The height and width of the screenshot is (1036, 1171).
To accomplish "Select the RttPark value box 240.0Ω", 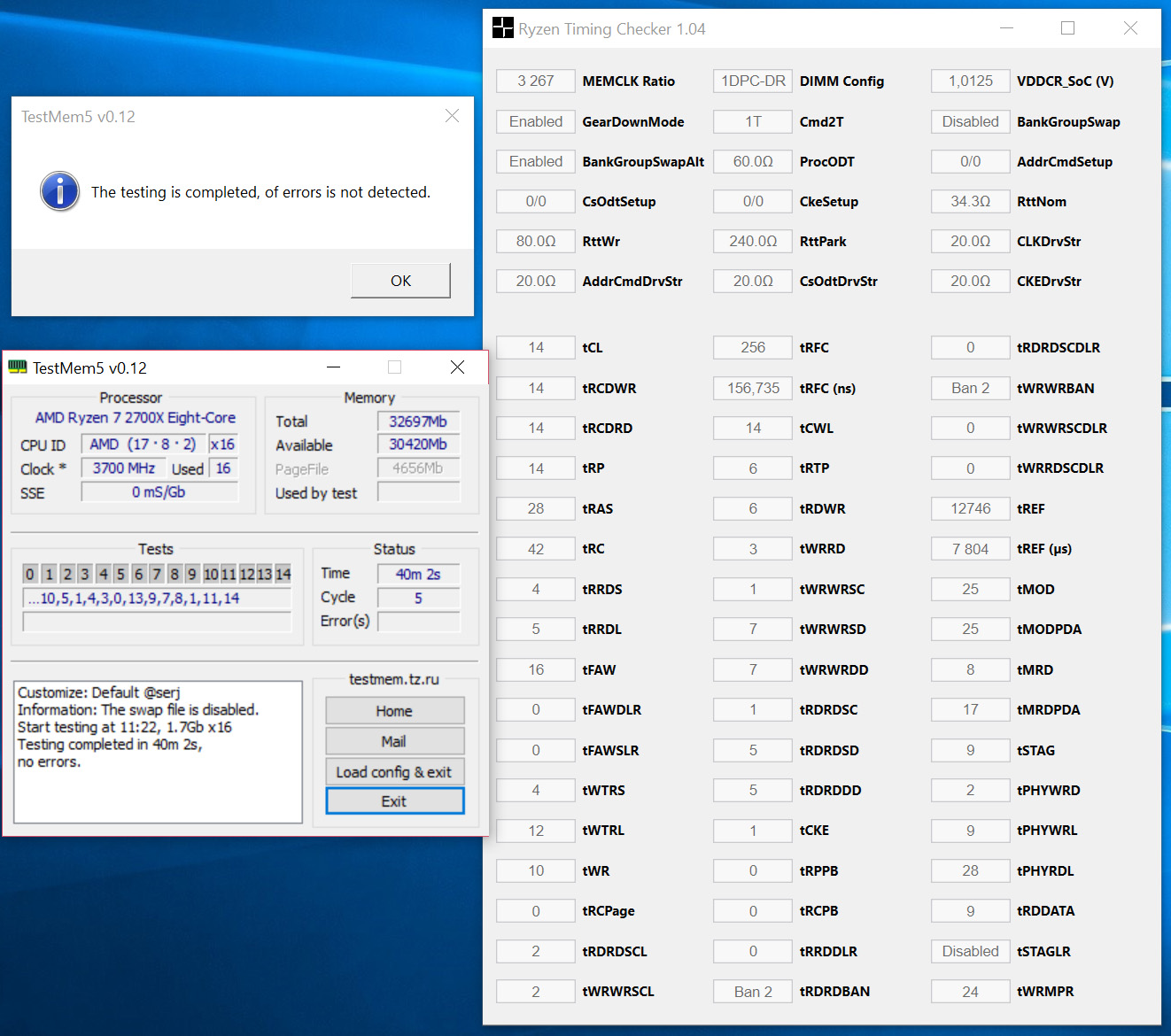I will coord(753,241).
